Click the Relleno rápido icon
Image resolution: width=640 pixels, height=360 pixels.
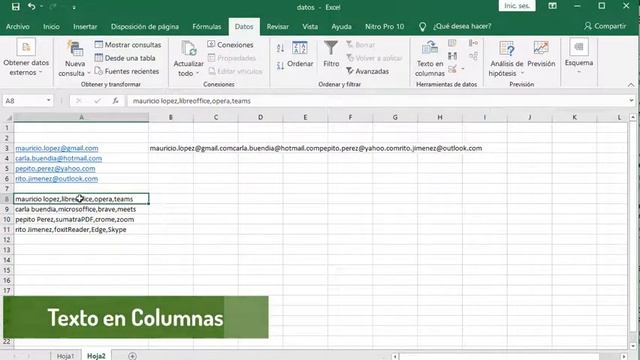(x=452, y=43)
